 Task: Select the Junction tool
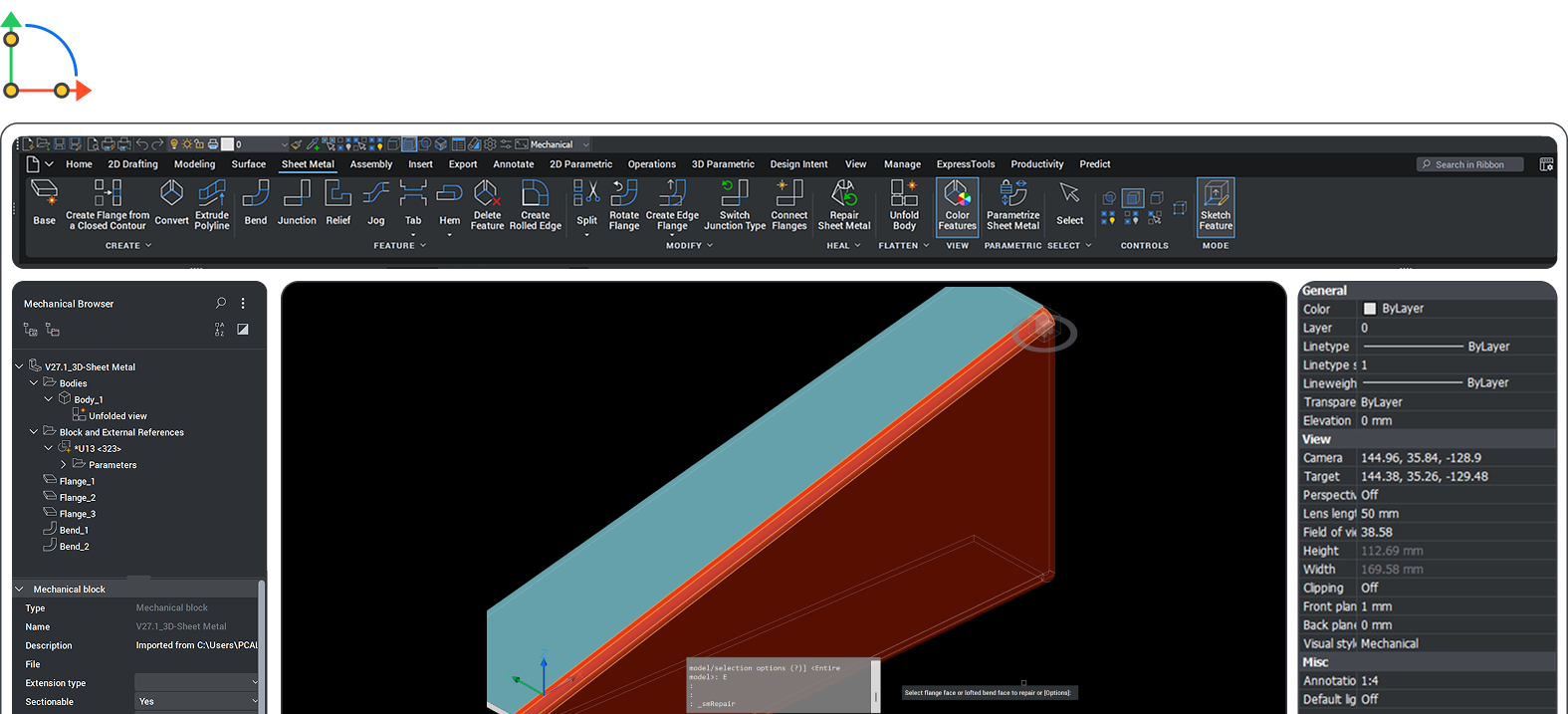pos(297,204)
